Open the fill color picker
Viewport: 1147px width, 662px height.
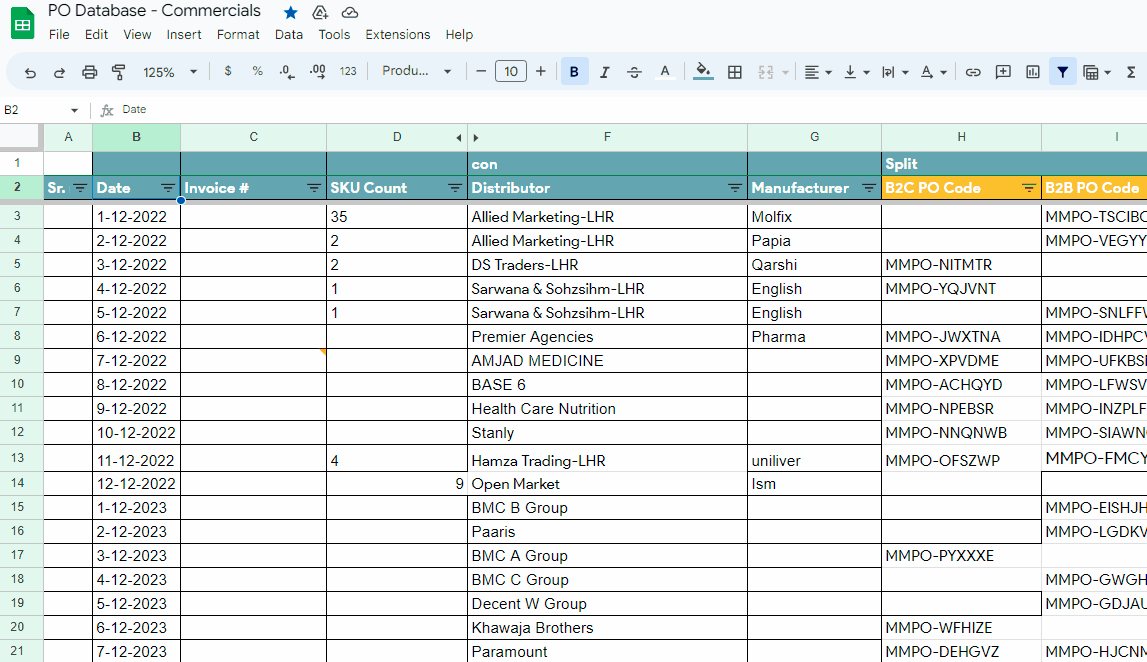pyautogui.click(x=703, y=71)
